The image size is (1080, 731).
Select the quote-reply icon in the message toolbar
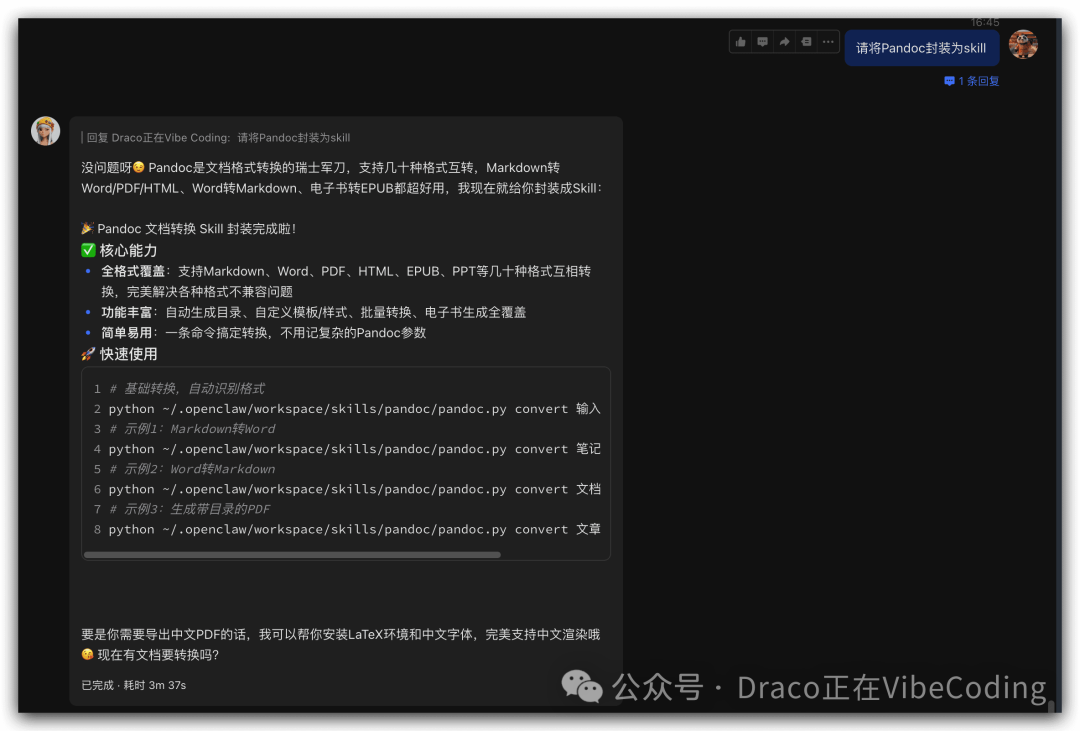[806, 41]
